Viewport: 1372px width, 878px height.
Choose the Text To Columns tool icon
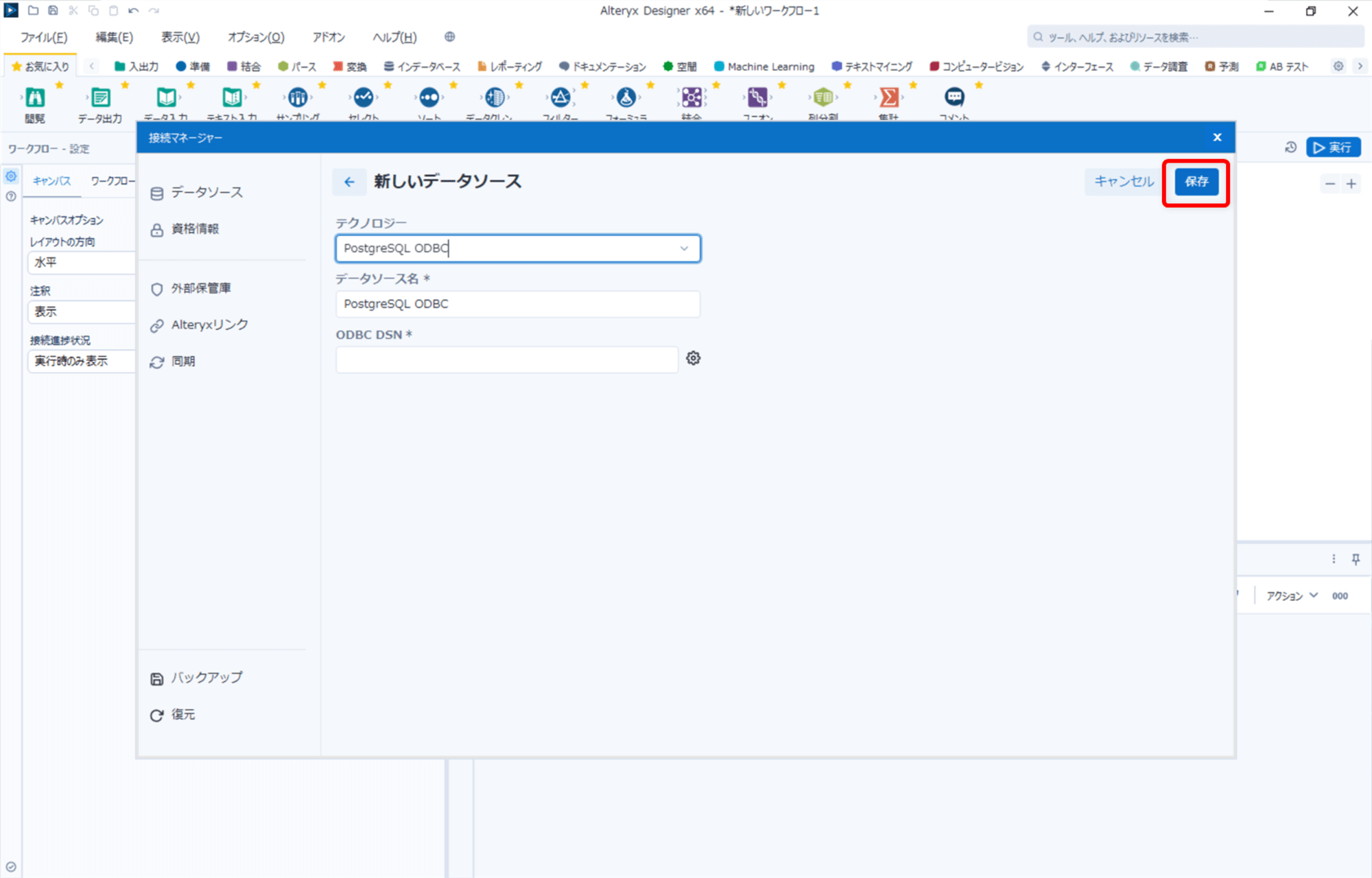(x=823, y=97)
